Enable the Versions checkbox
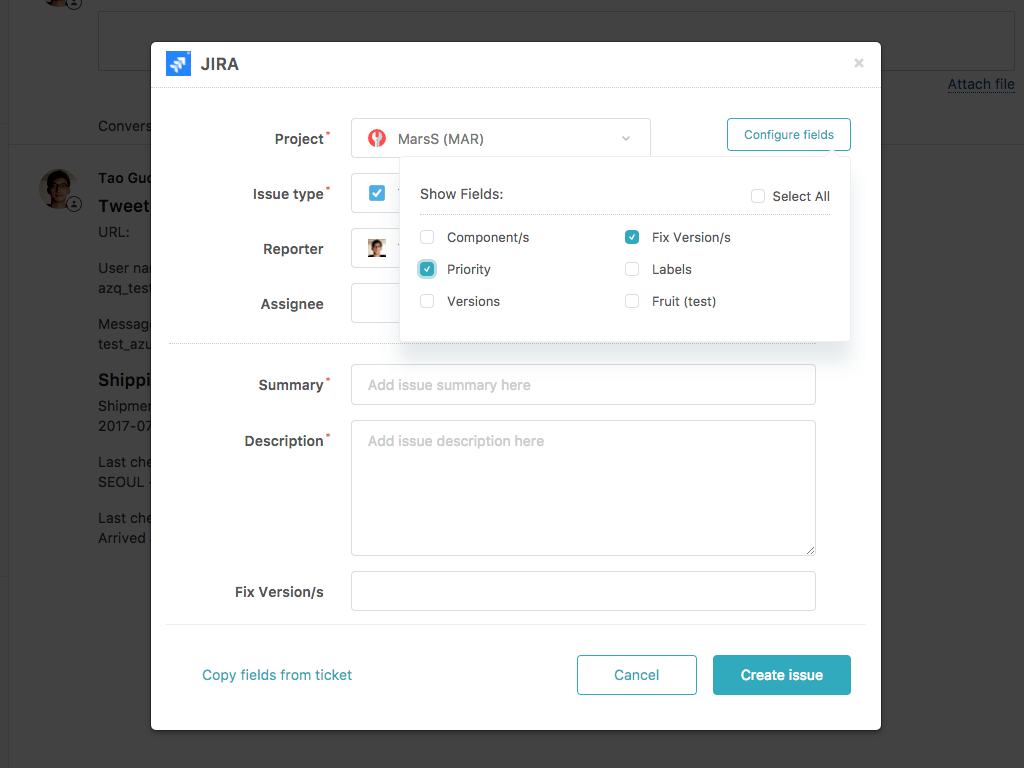 coord(427,301)
